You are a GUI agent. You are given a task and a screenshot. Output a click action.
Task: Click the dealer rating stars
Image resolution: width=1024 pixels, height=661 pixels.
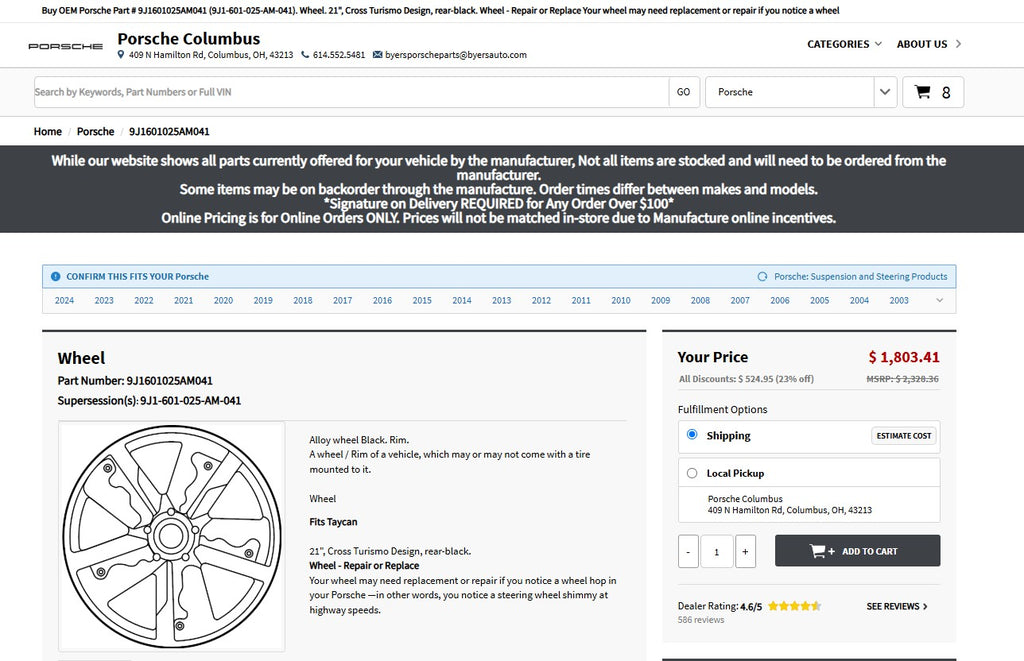794,606
